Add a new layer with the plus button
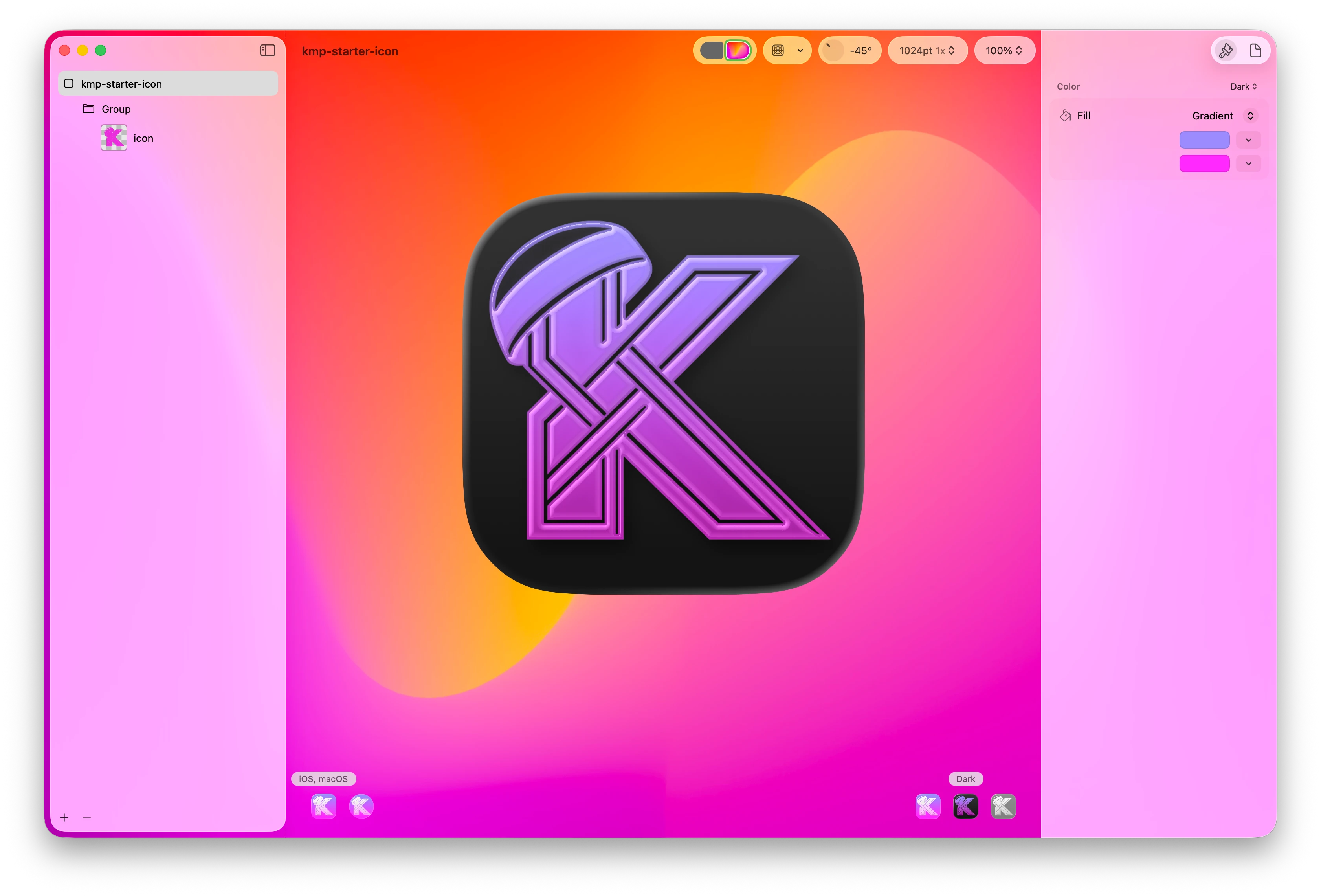Viewport: 1321px width, 896px height. [64, 817]
